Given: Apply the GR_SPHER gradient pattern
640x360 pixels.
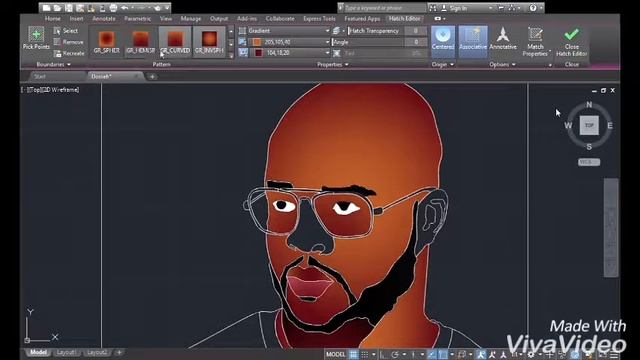Looking at the screenshot, I should (x=107, y=42).
